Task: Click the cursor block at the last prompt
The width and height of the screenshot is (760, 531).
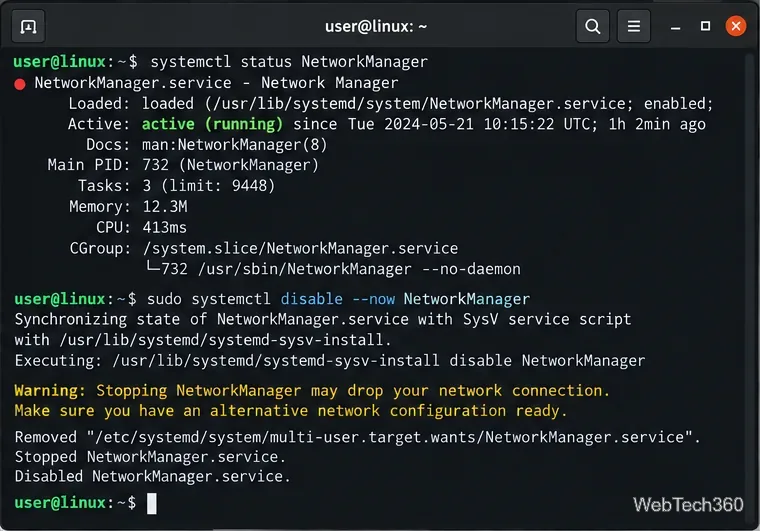Action: (x=152, y=503)
